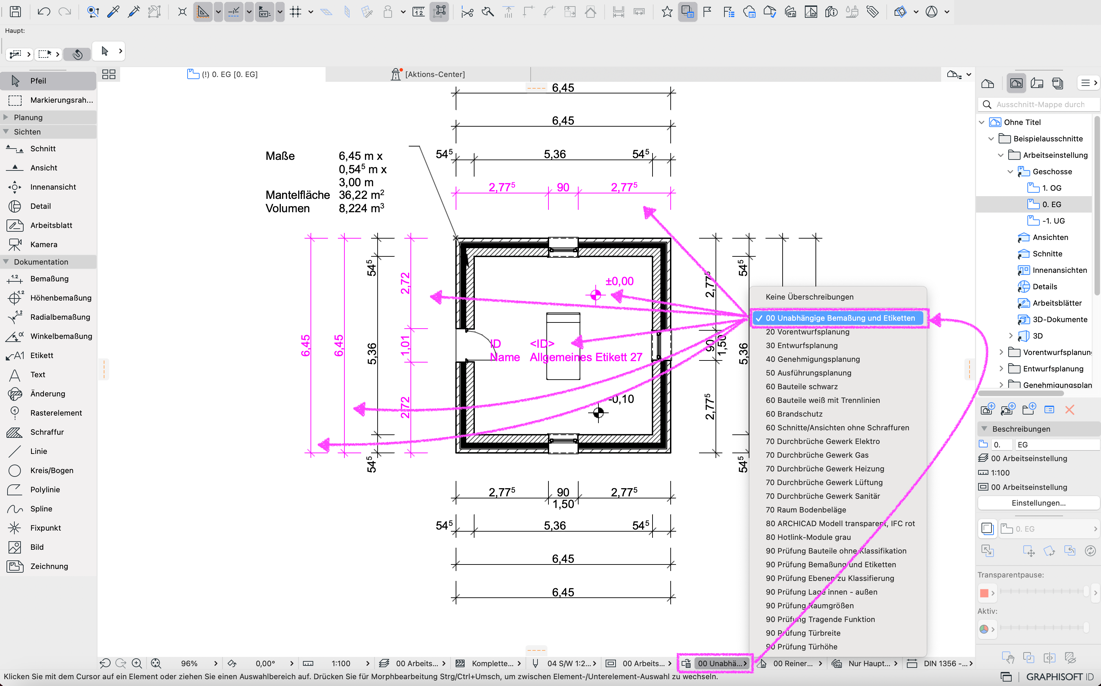Viewport: 1101px width, 686px height.
Task: Open the dropdown beside the circled-A icon
Action: [x=947, y=12]
